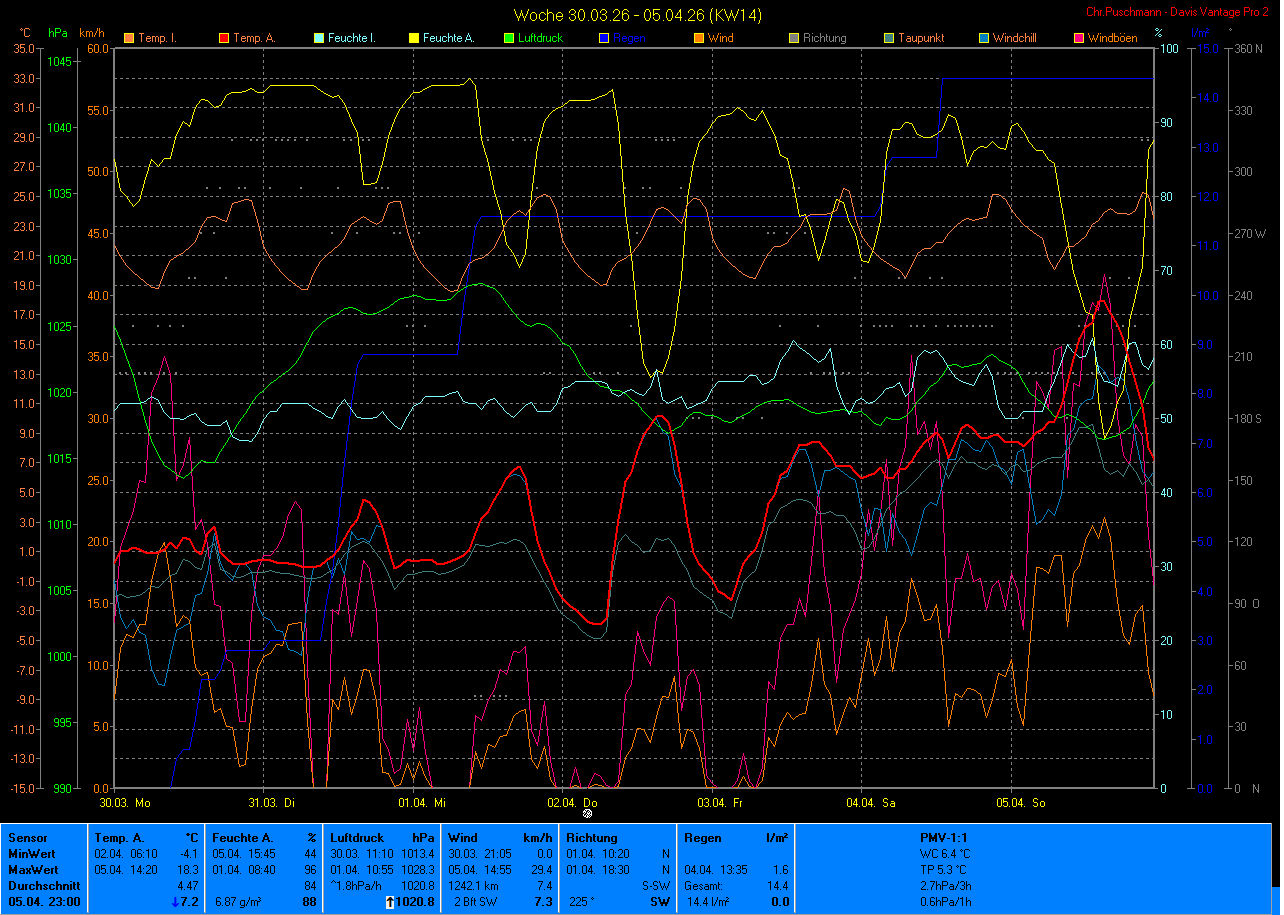Click the orange Temp. I. legend swatch

(x=128, y=39)
